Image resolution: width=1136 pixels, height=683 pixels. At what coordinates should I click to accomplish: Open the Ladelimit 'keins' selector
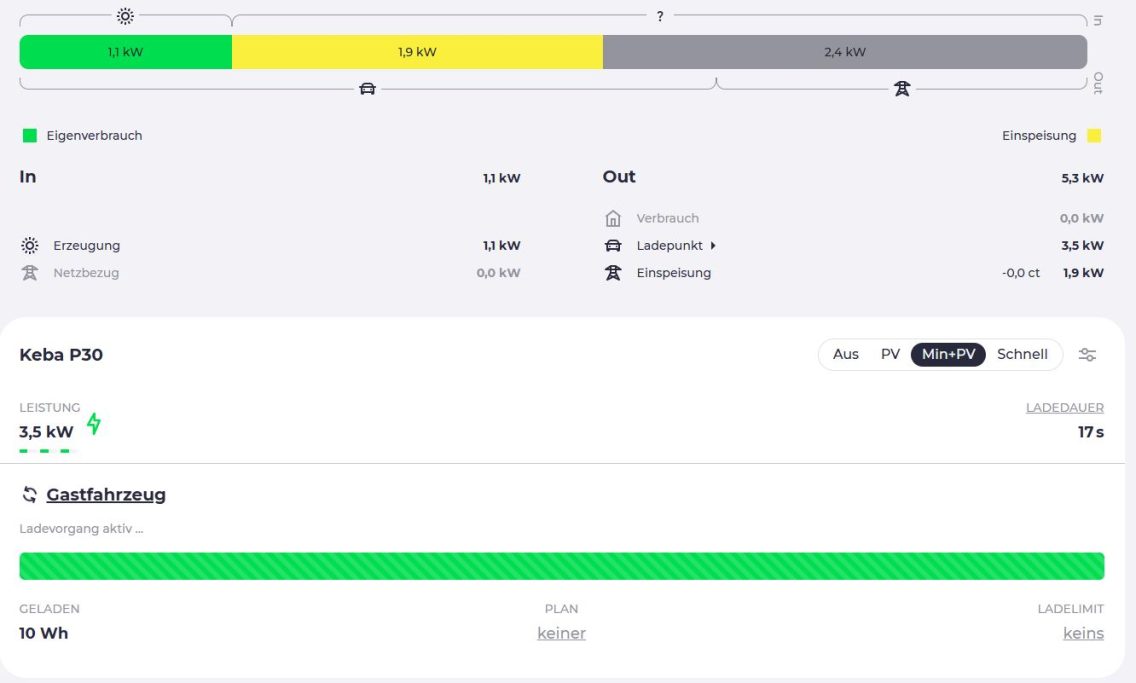tap(1083, 633)
